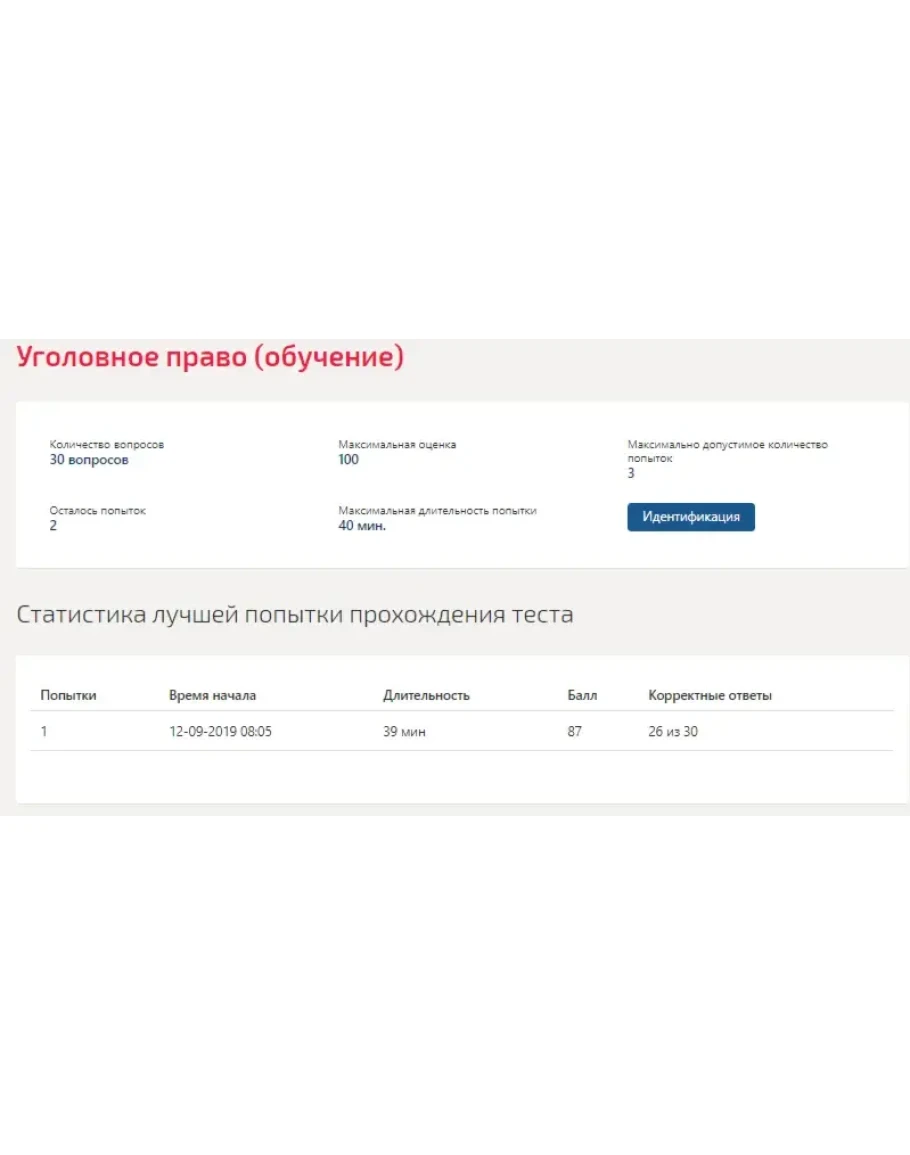910x1155 pixels.
Task: Click the Корректные ответы column header
Action: click(x=710, y=695)
